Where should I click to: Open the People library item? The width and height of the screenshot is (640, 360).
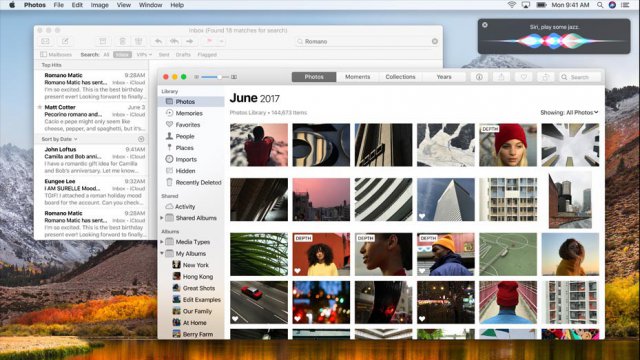point(180,136)
